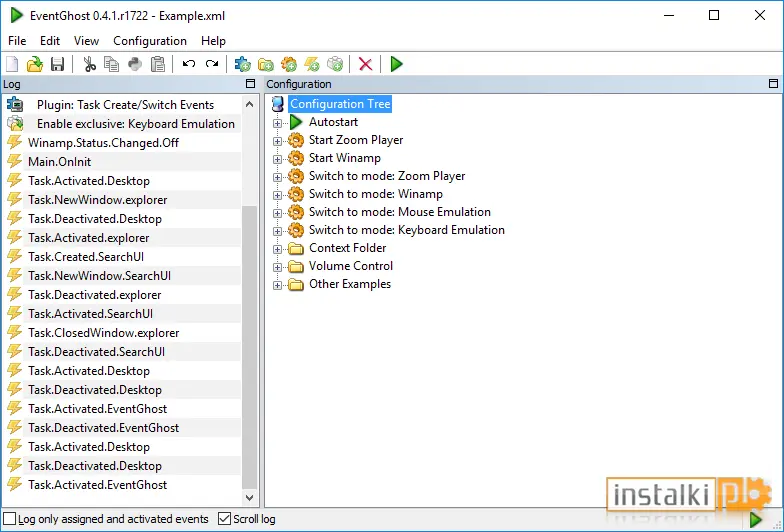Expand the Context Folder node
The width and height of the screenshot is (784, 532).
(x=277, y=248)
